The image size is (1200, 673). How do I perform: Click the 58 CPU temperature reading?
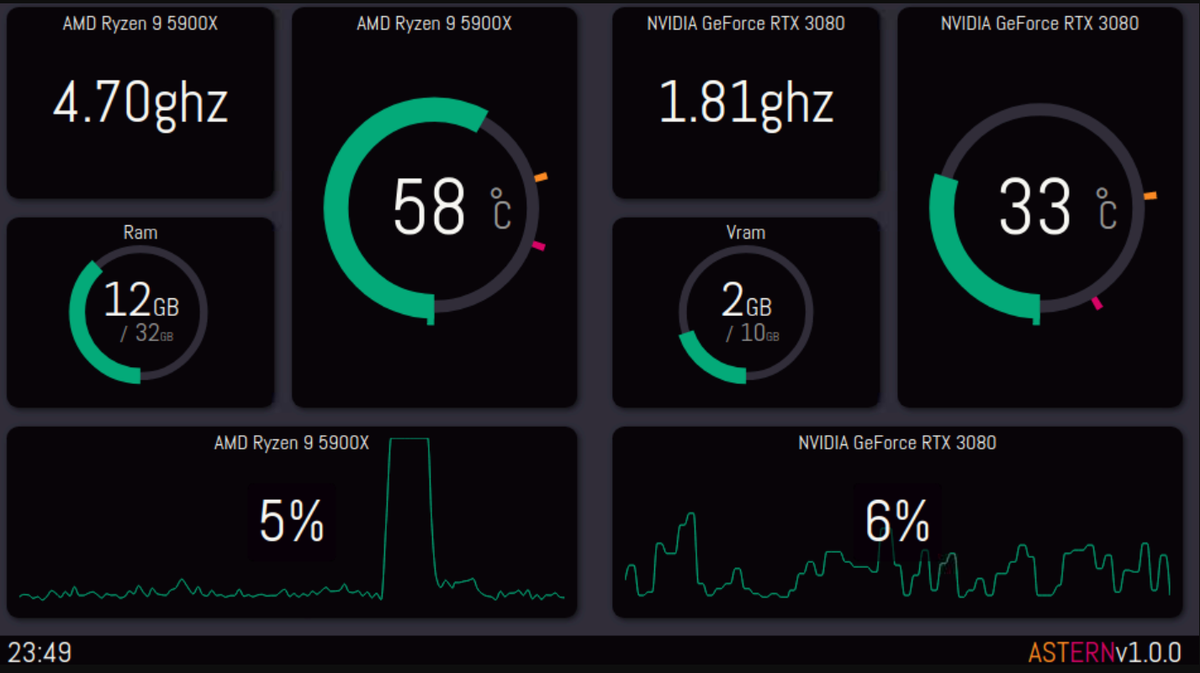click(429, 208)
